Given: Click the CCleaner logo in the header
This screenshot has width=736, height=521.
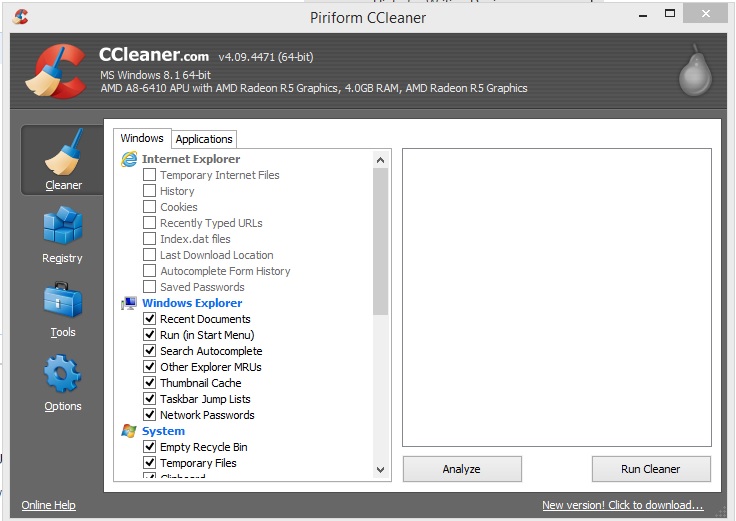Looking at the screenshot, I should coord(55,71).
